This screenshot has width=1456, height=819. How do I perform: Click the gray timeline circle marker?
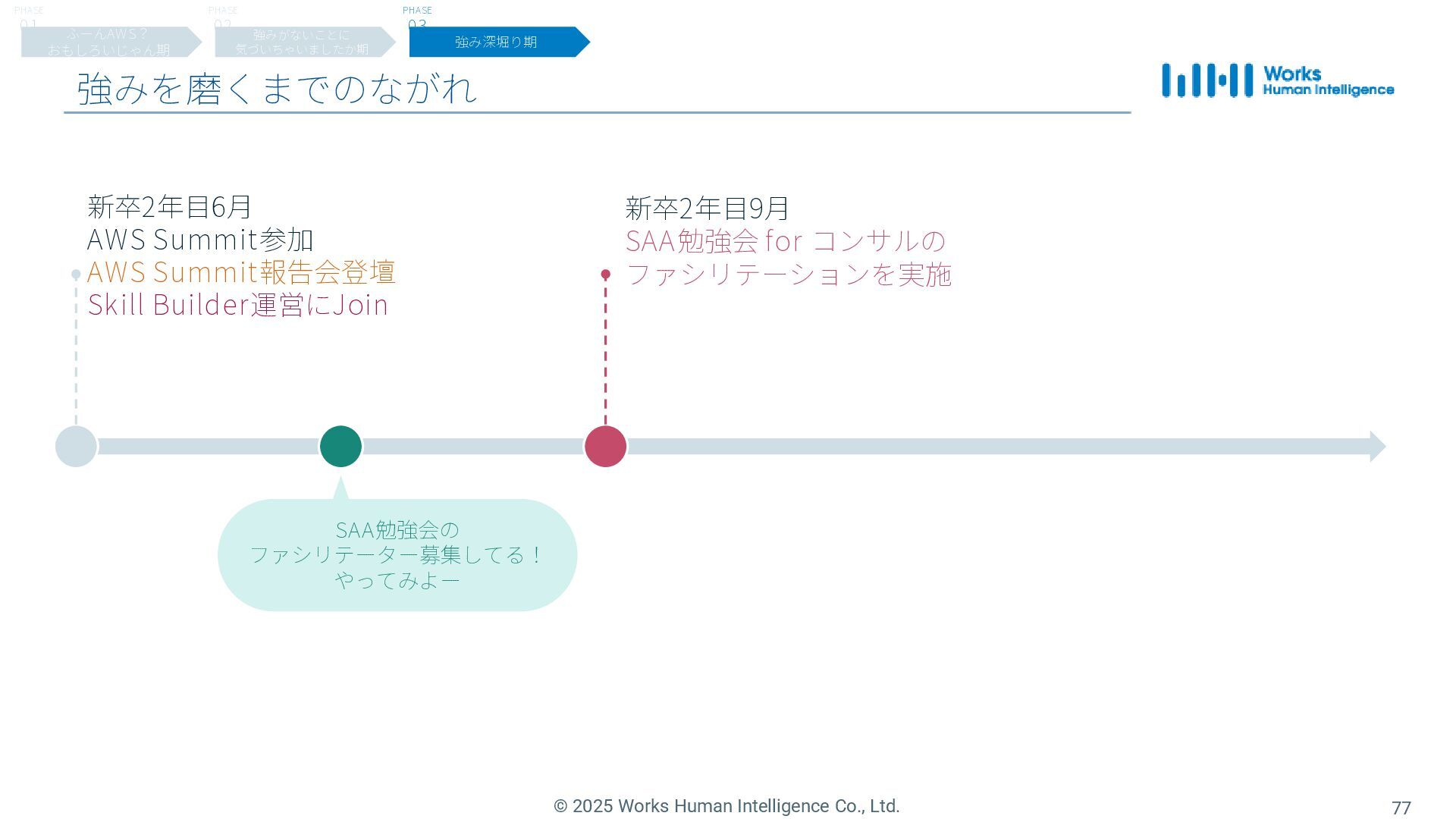click(77, 446)
